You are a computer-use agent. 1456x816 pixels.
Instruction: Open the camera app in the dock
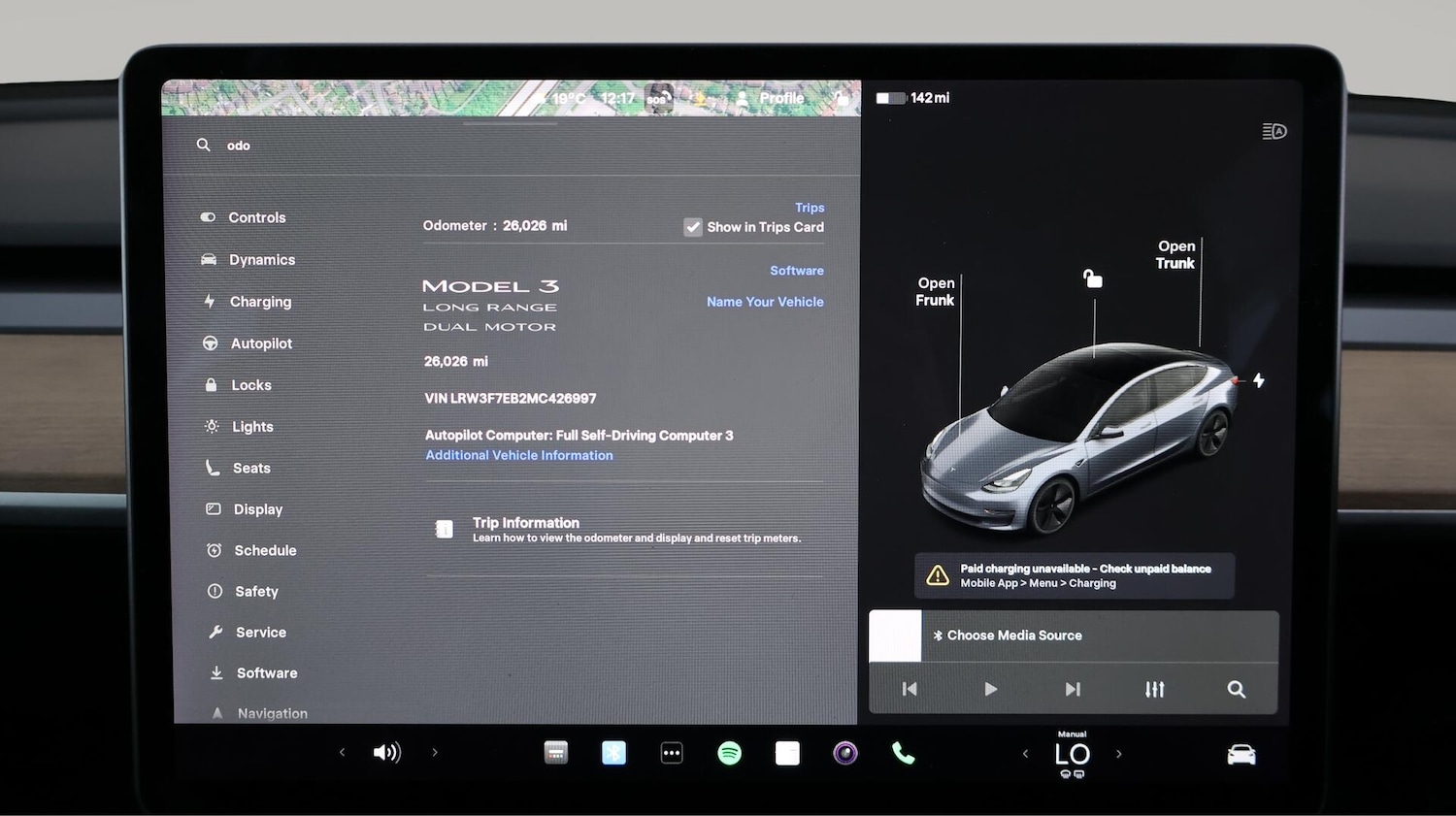coord(845,753)
